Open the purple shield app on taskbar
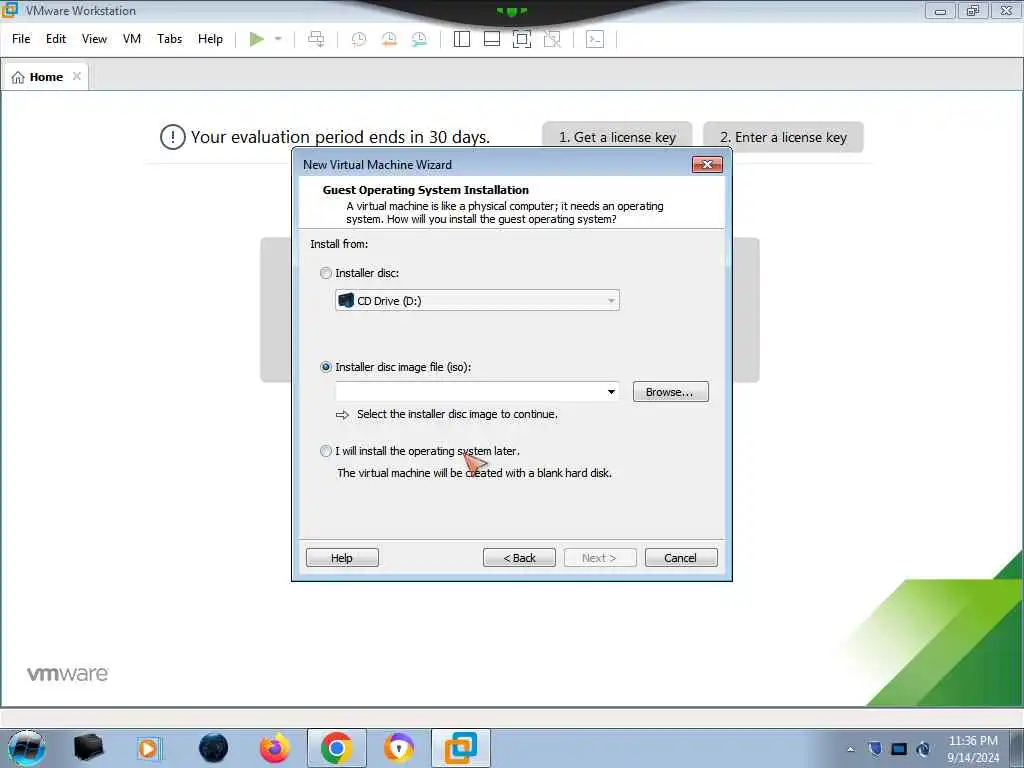The image size is (1024, 768). tap(399, 748)
